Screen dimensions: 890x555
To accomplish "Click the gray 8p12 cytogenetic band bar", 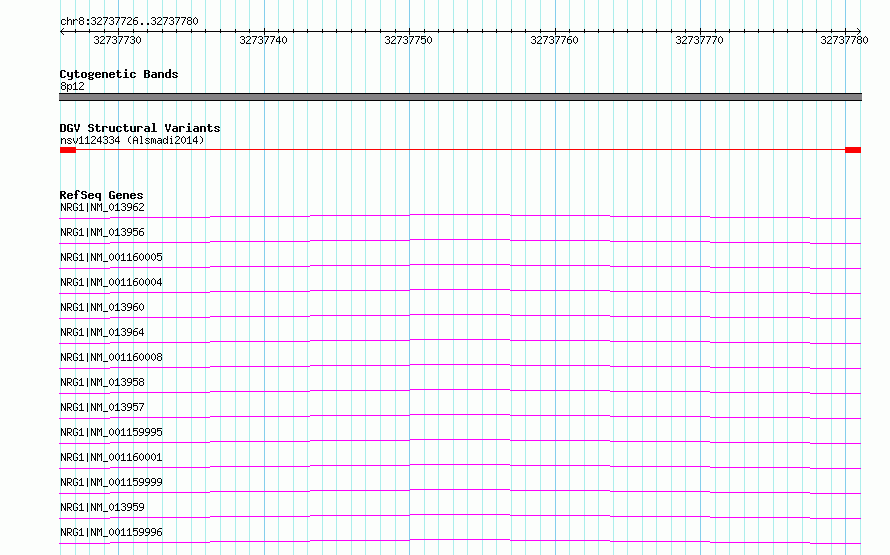I will click(460, 97).
